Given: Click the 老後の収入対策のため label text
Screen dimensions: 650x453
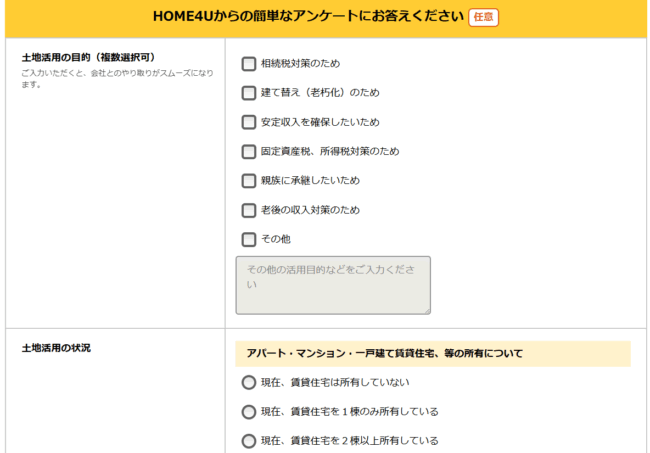Looking at the screenshot, I should click(x=310, y=210).
